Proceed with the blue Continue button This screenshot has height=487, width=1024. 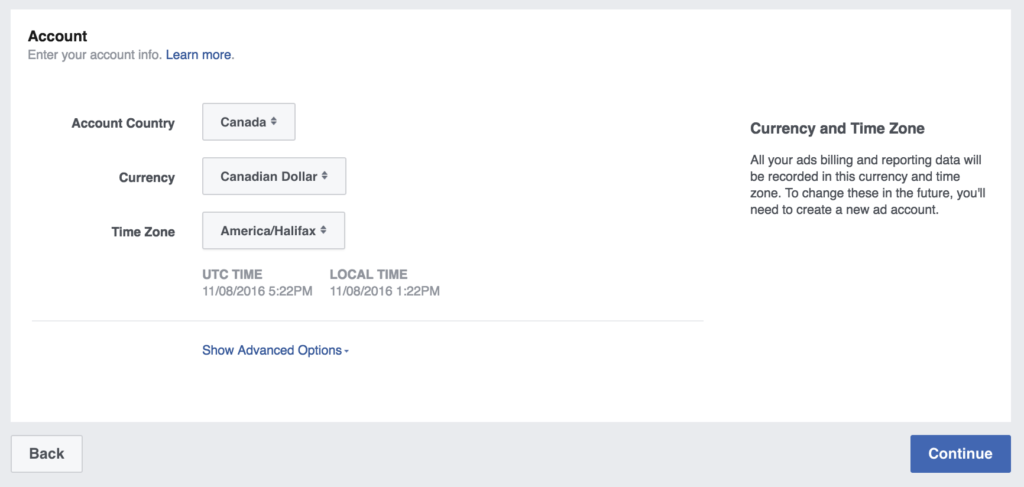pyautogui.click(x=961, y=454)
